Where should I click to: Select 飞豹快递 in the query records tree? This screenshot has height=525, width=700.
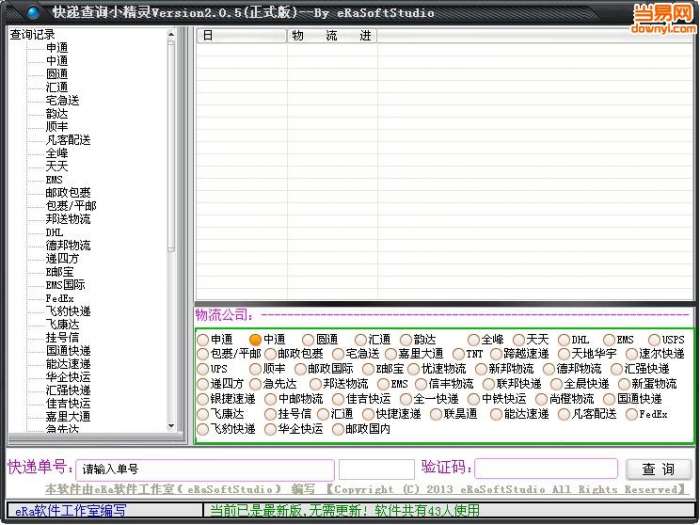click(68, 311)
